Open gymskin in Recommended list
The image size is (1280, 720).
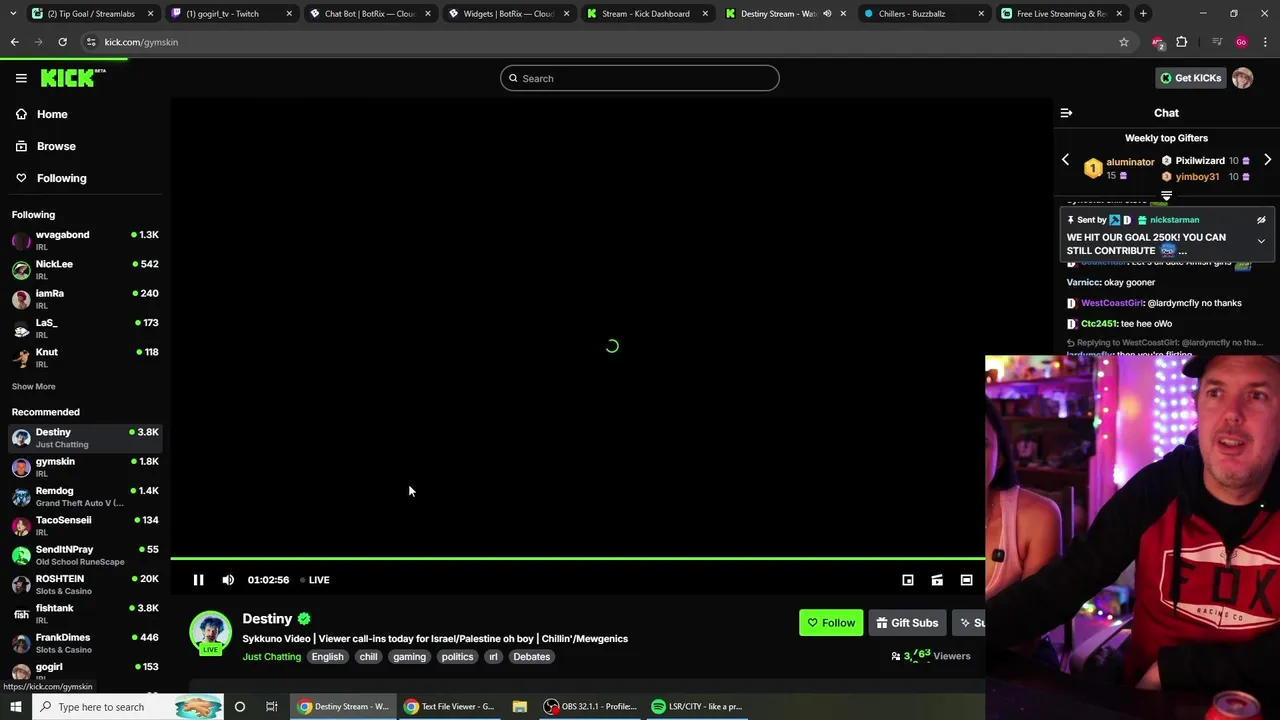point(85,467)
